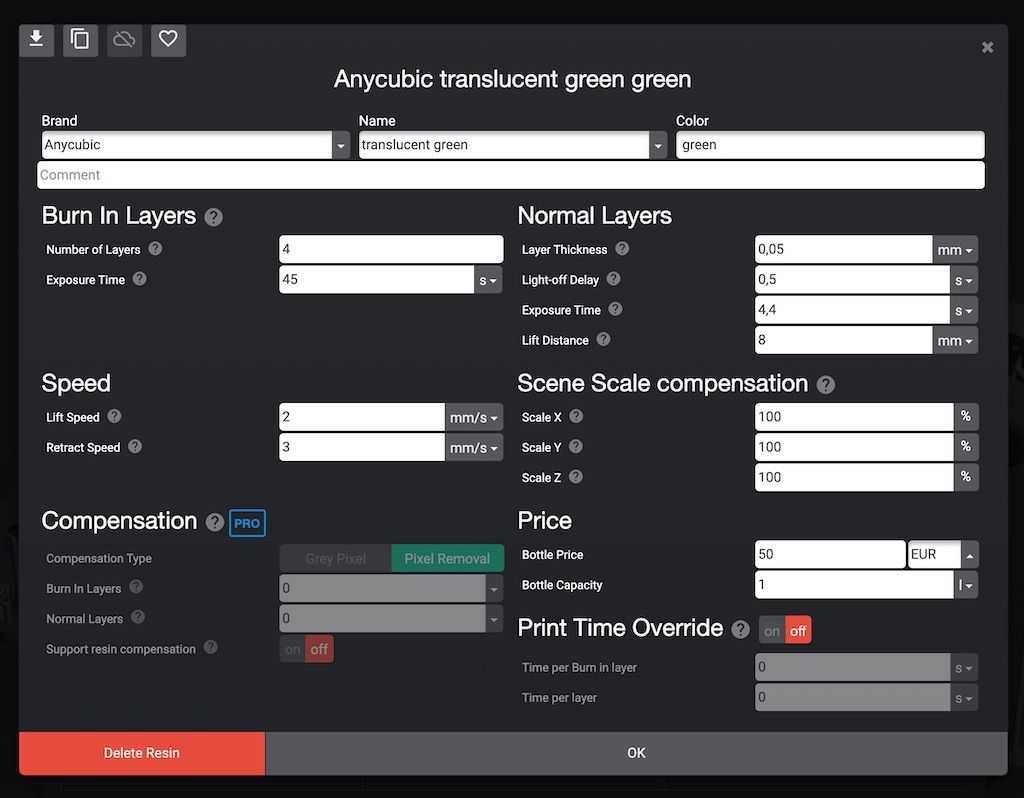
Task: Show help for Scale Y
Action: pyautogui.click(x=575, y=446)
